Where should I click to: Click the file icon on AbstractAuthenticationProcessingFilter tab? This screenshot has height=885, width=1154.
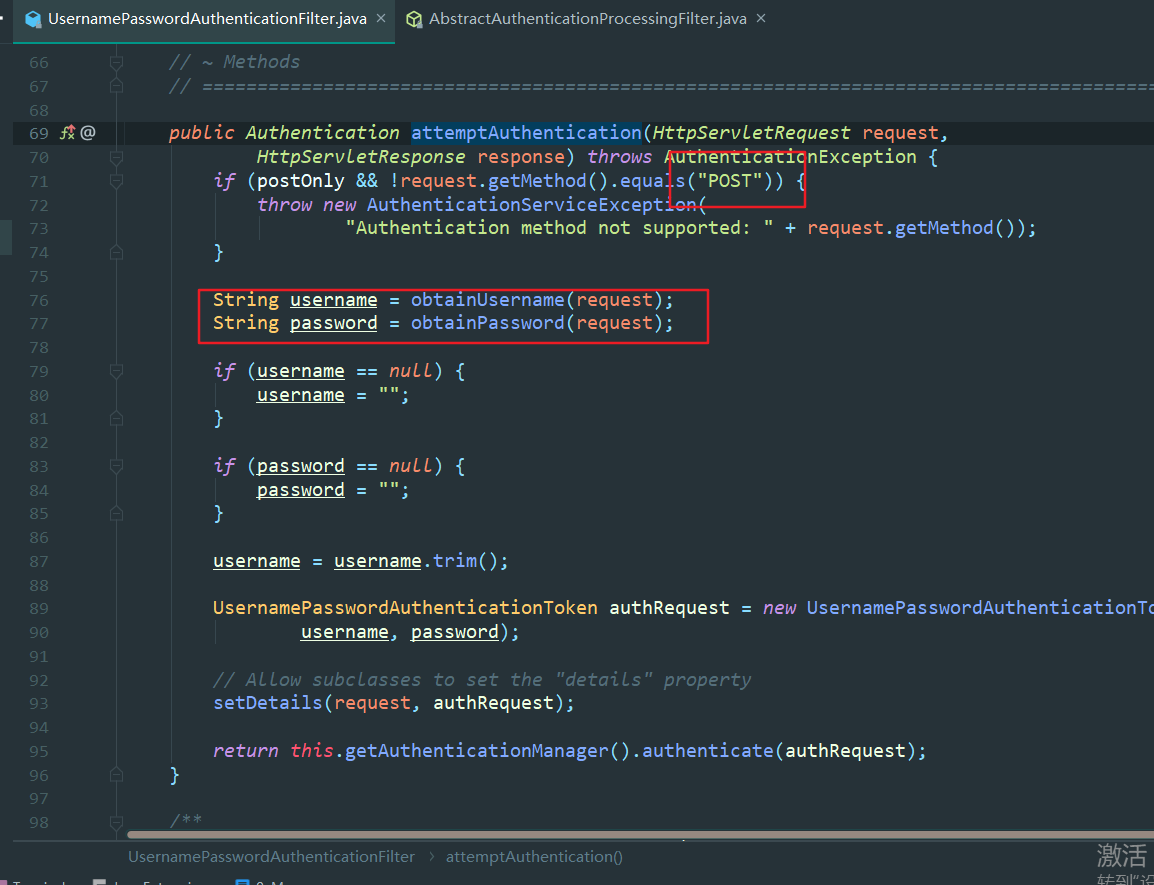pos(414,19)
